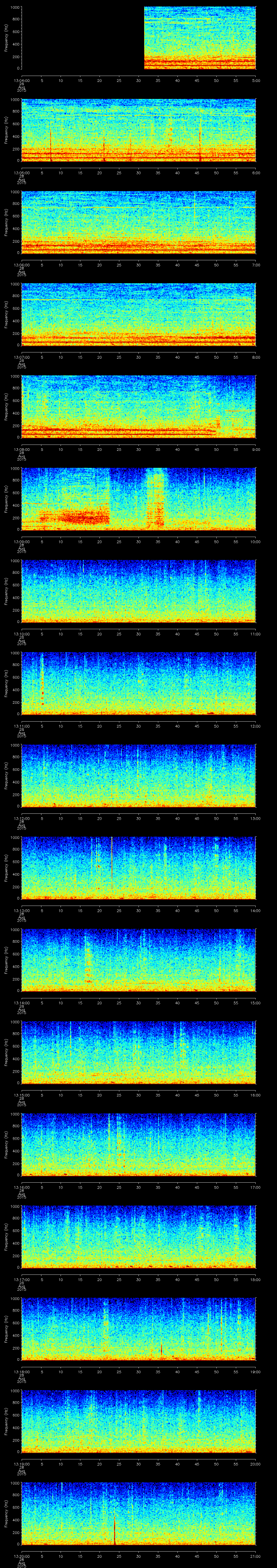This screenshot has height=1568, width=277.
Task: Click the 13:20:00 start time label
Action: [22, 1556]
